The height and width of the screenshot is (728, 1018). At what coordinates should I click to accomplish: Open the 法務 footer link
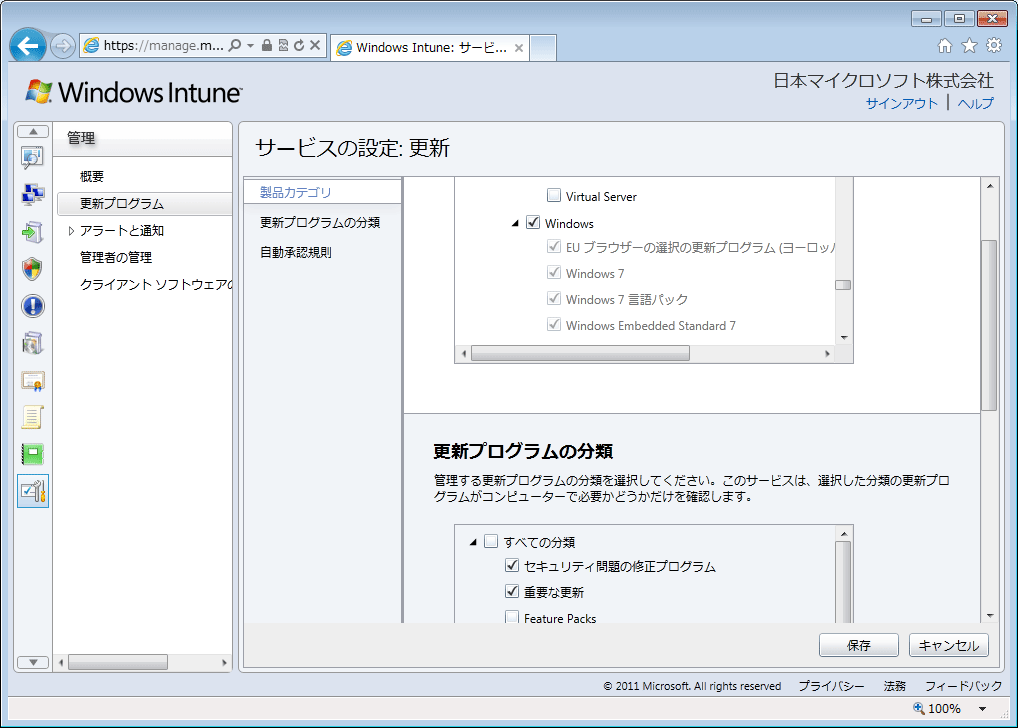(895, 686)
